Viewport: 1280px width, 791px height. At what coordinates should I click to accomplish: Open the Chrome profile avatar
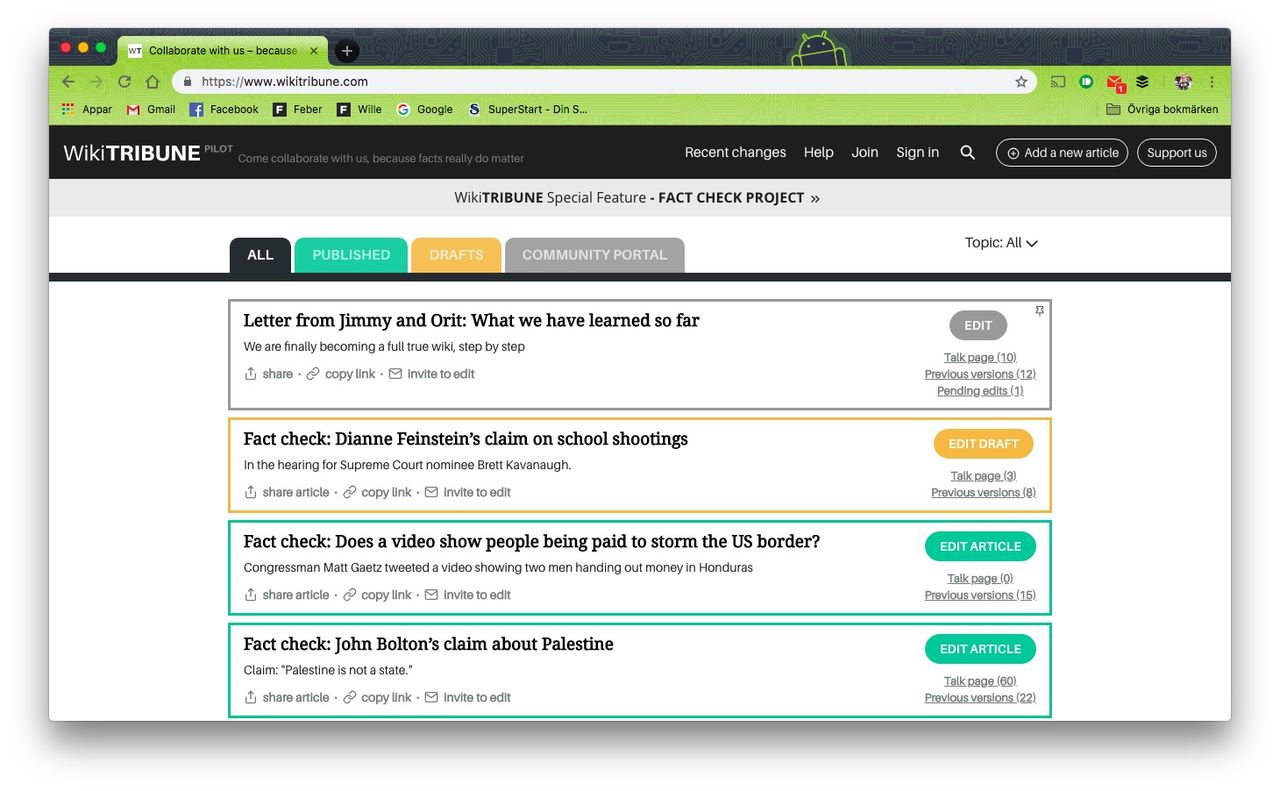tap(1184, 82)
